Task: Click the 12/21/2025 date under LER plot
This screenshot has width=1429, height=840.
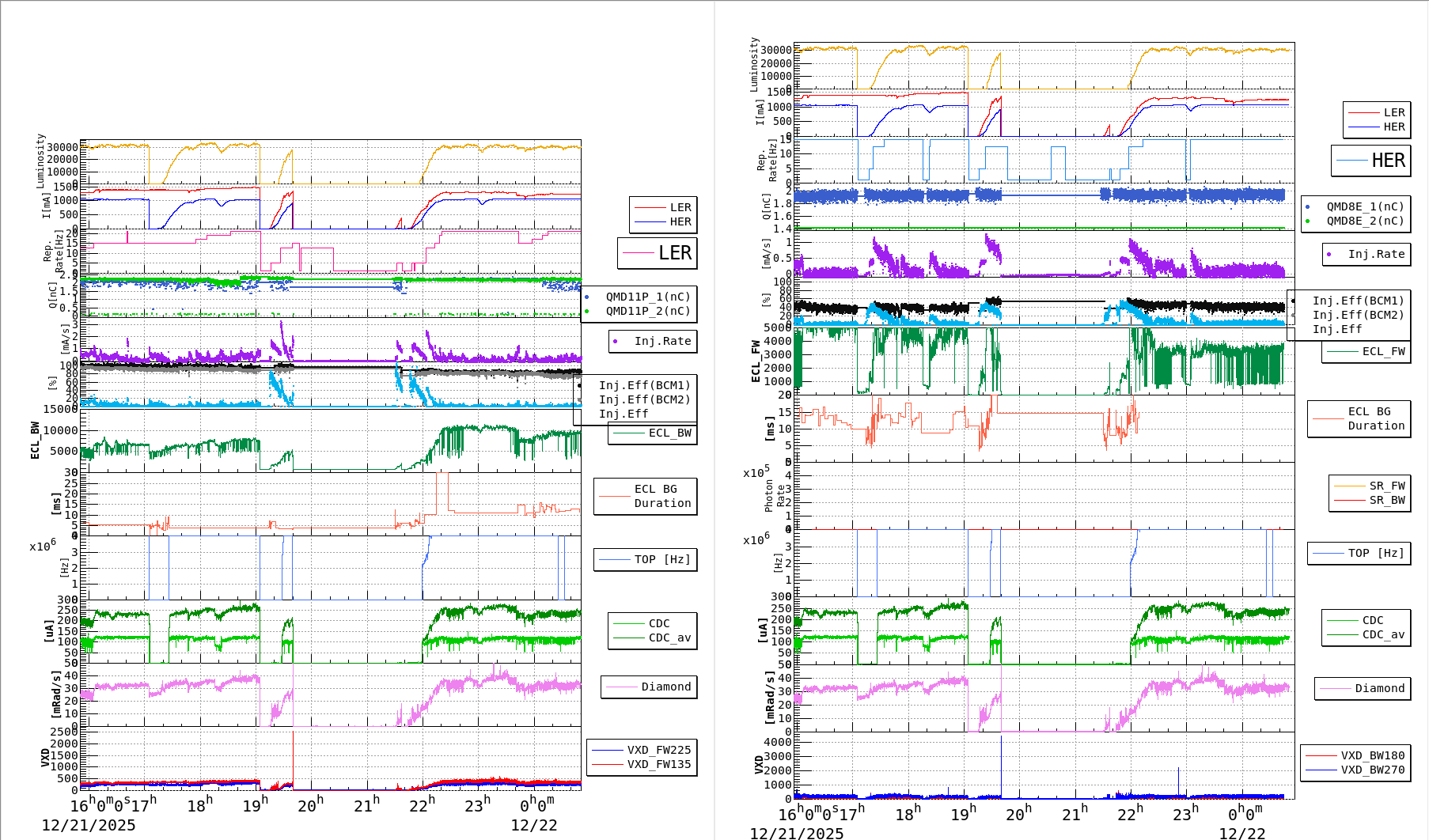Action: click(89, 825)
